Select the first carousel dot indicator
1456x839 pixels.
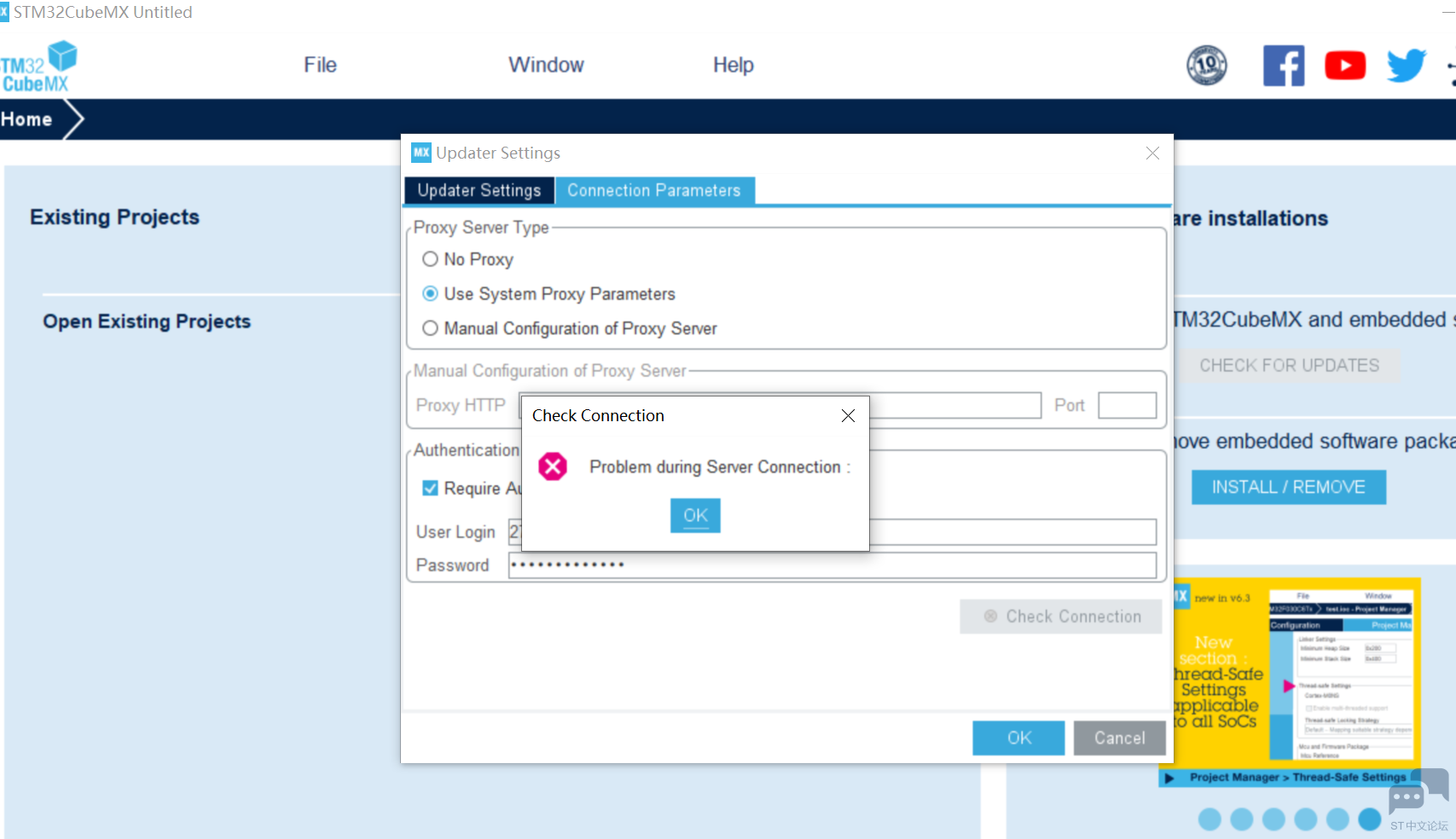click(x=1209, y=819)
